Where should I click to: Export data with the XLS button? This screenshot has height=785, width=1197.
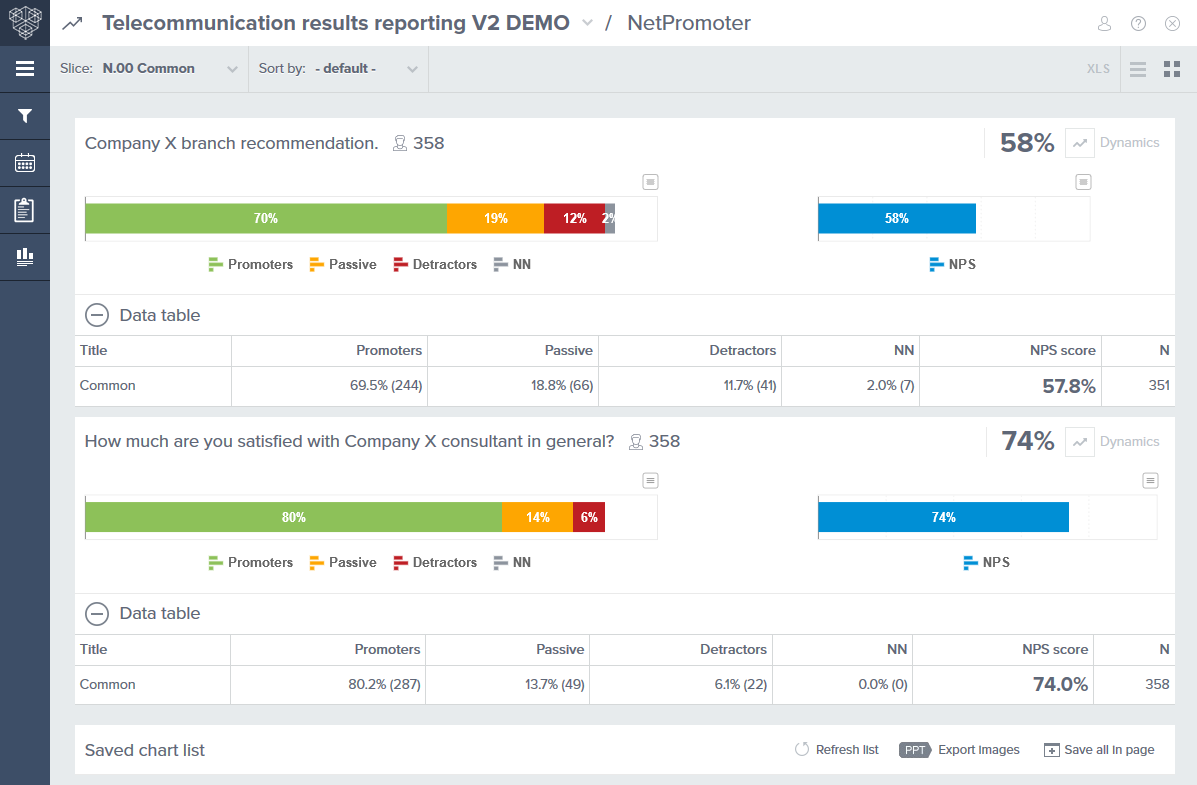(1098, 69)
